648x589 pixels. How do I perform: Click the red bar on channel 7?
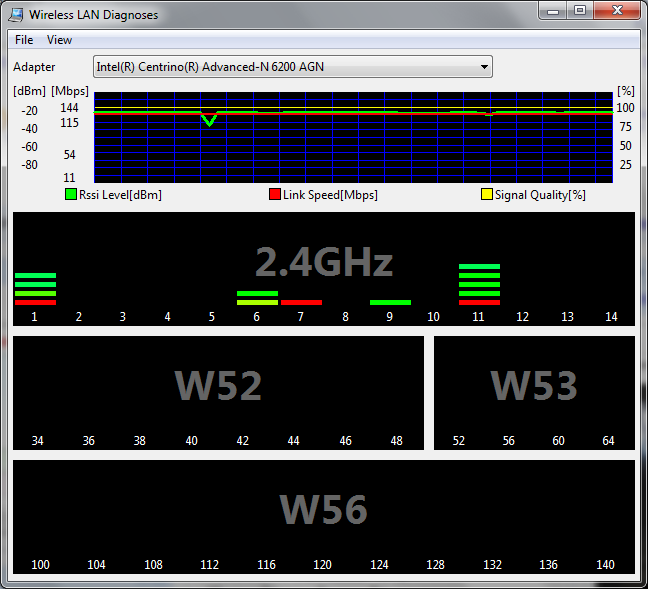pos(301,303)
